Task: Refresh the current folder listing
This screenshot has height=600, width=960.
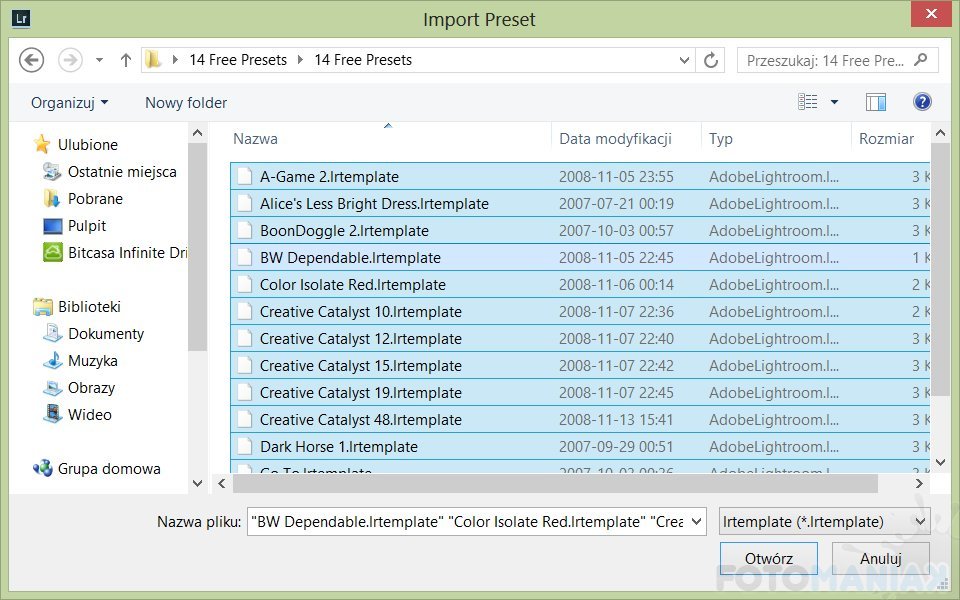Action: 711,60
